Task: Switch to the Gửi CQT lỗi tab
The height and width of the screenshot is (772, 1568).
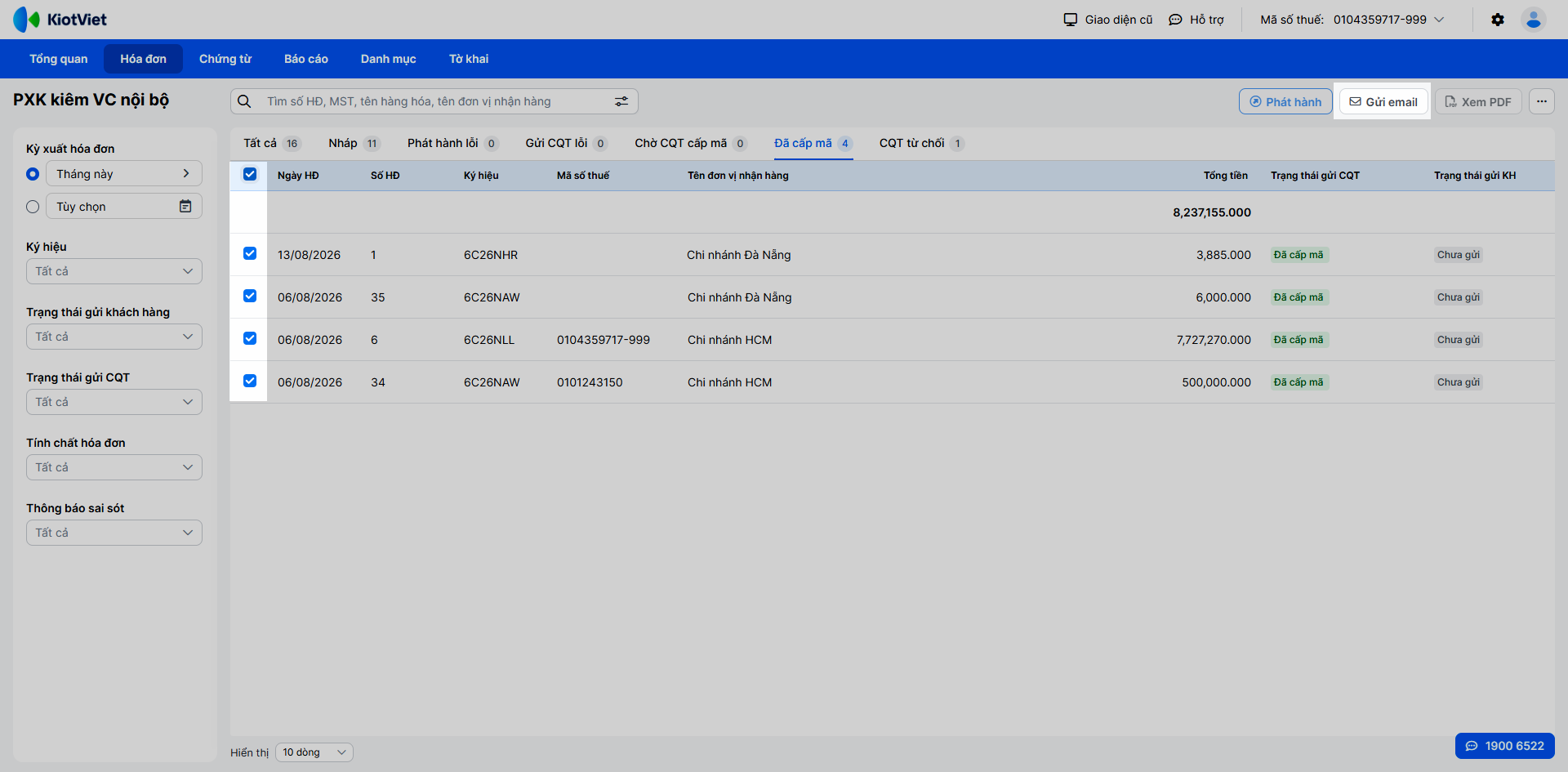Action: coord(567,143)
